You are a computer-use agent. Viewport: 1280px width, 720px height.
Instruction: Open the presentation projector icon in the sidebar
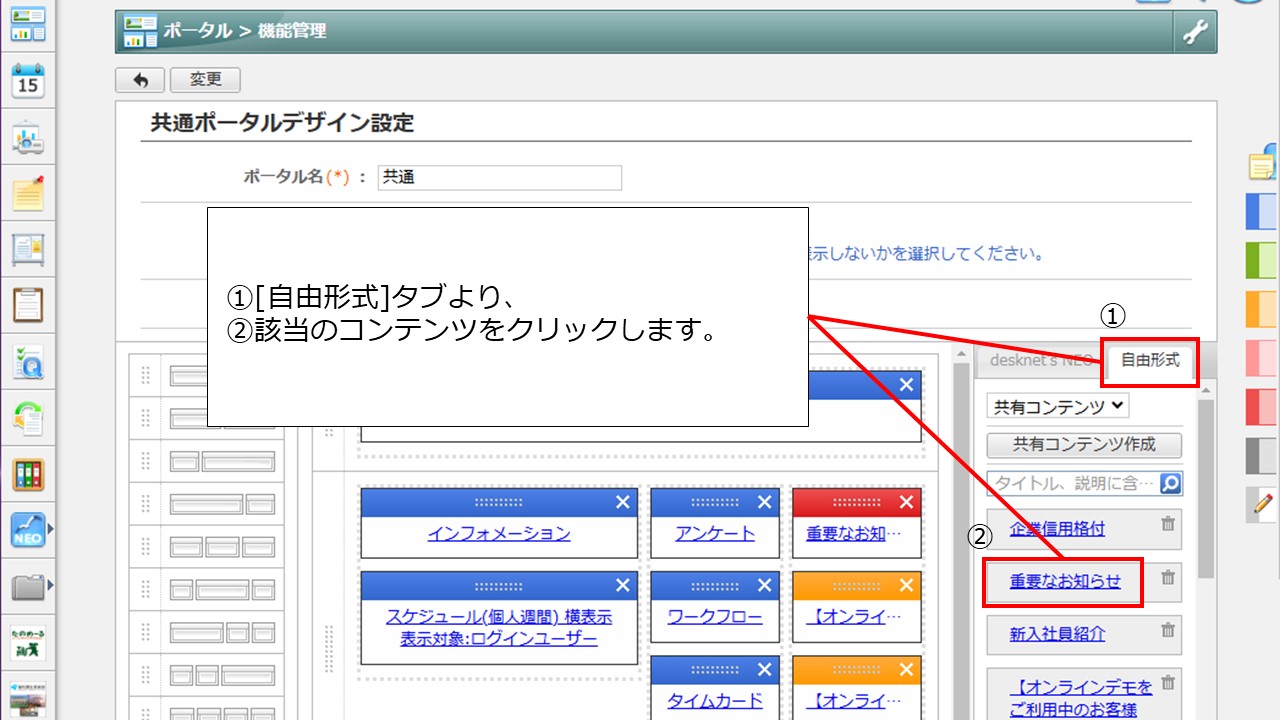(28, 138)
